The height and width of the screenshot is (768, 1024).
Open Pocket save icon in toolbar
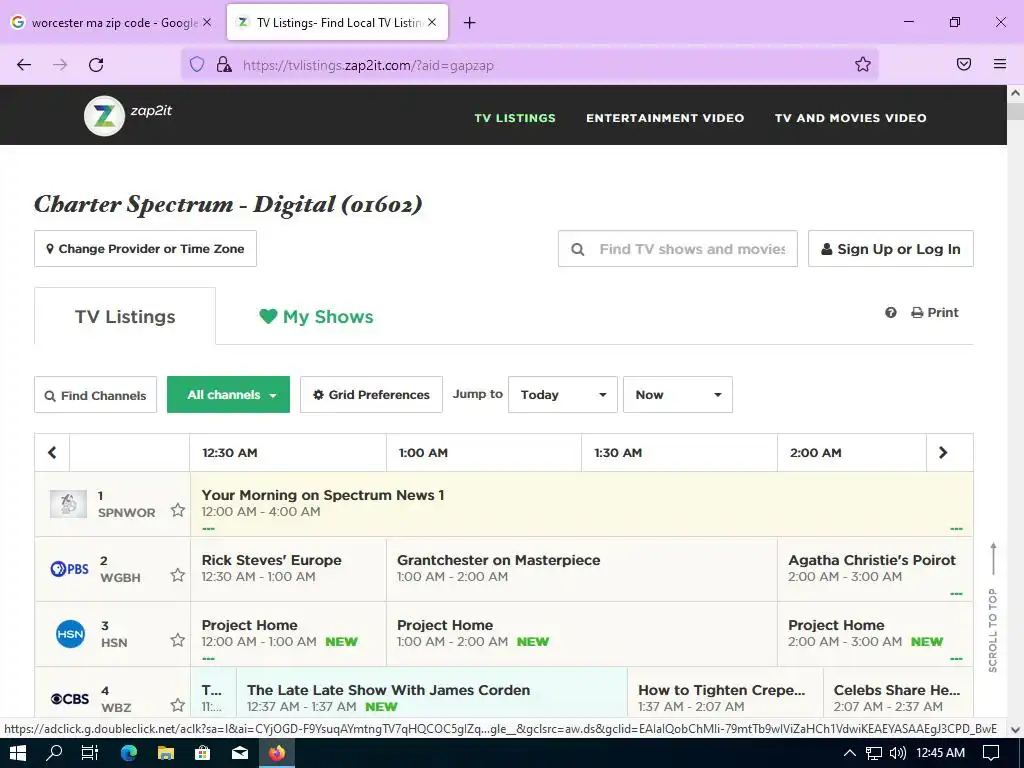(964, 64)
